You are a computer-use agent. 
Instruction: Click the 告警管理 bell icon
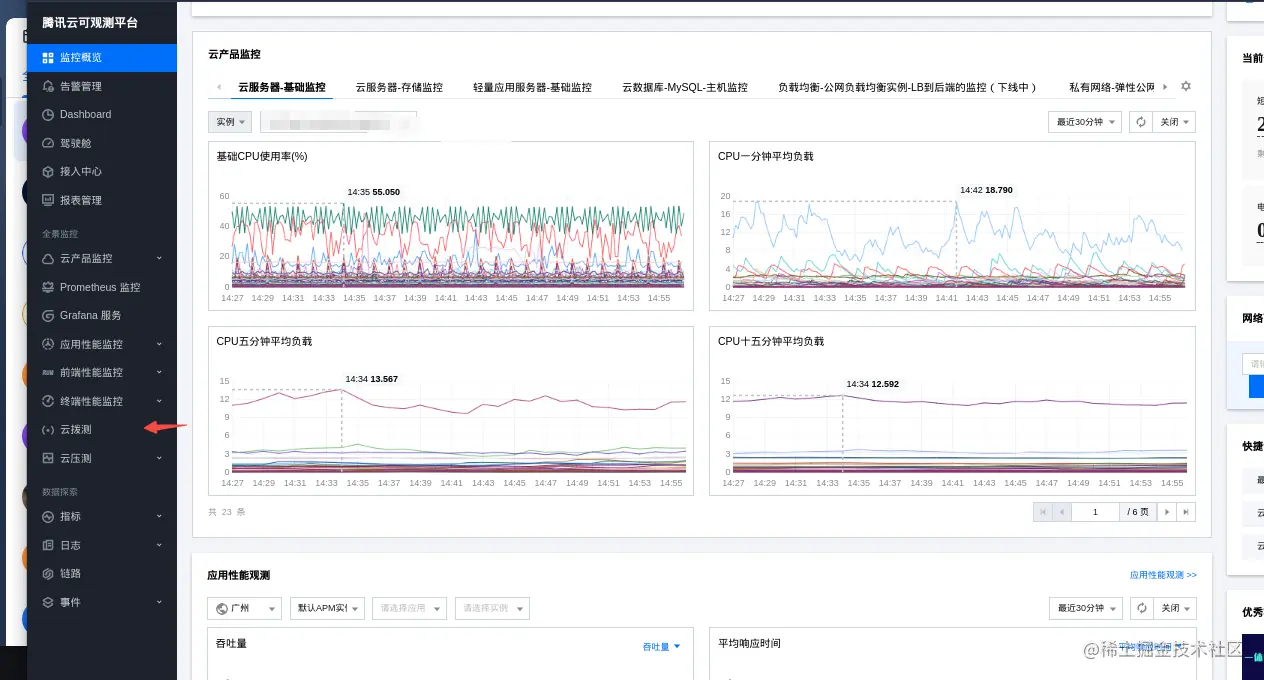tap(48, 87)
